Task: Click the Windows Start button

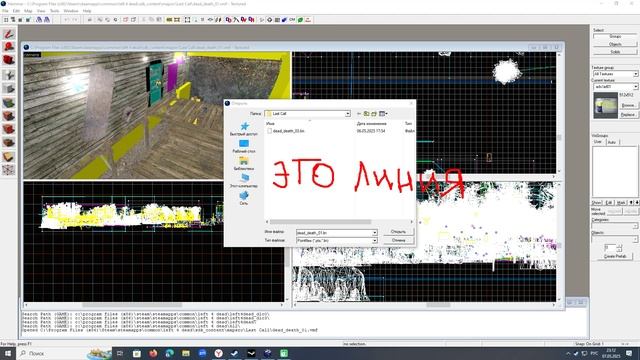Action: (8, 353)
